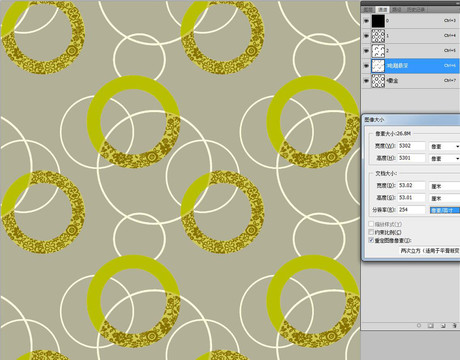Click resolution field showing 254

(411, 210)
